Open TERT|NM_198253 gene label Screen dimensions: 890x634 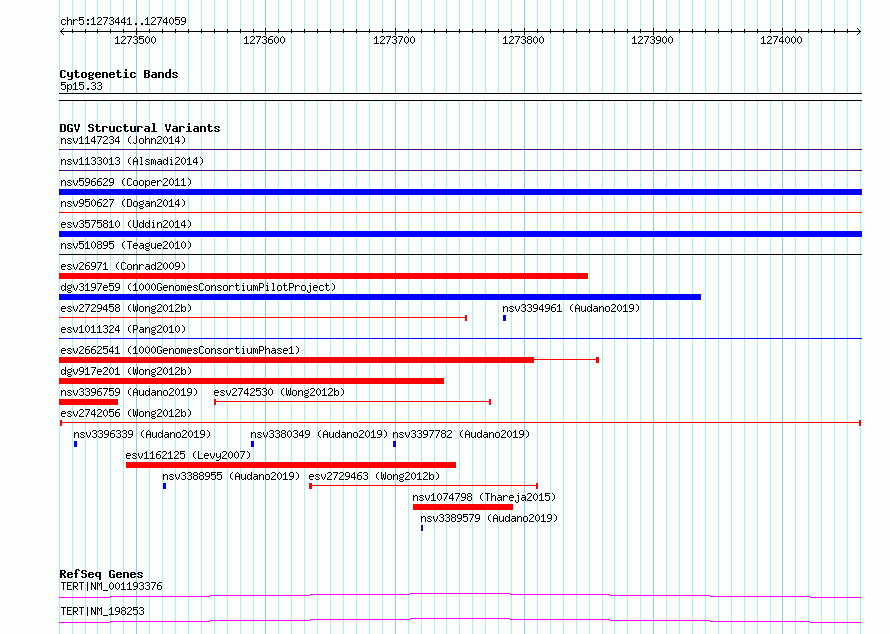pyautogui.click(x=102, y=611)
